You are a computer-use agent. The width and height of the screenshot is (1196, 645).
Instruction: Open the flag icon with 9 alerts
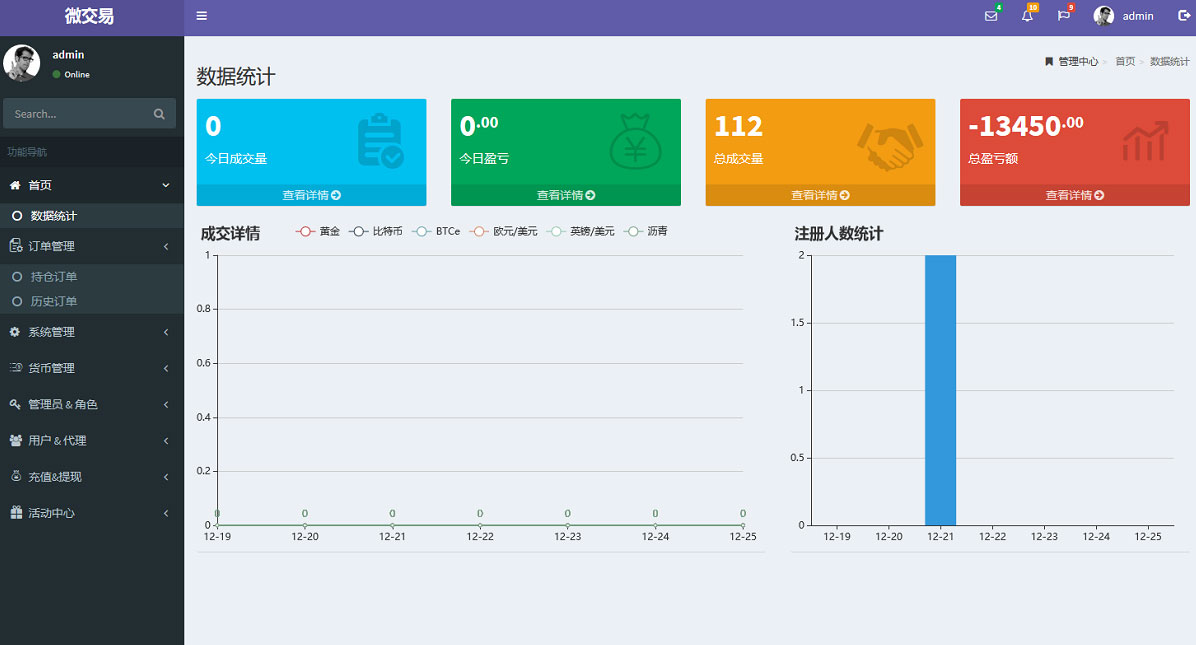(1063, 16)
